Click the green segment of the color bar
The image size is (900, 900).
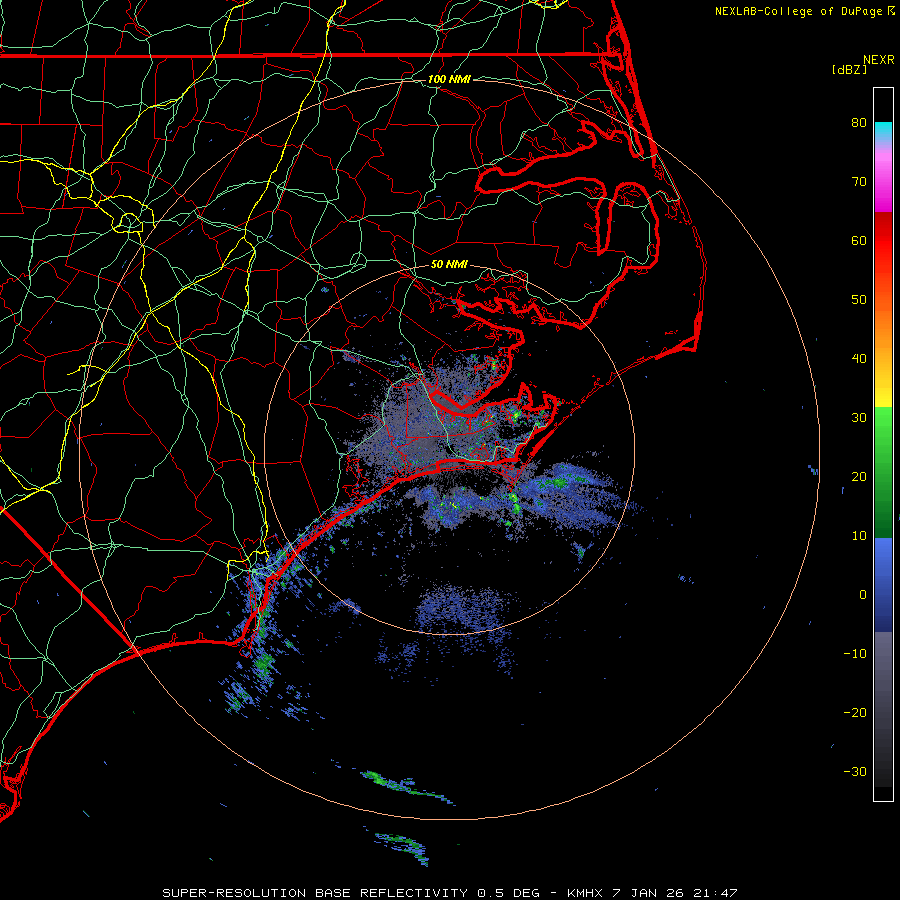(883, 472)
